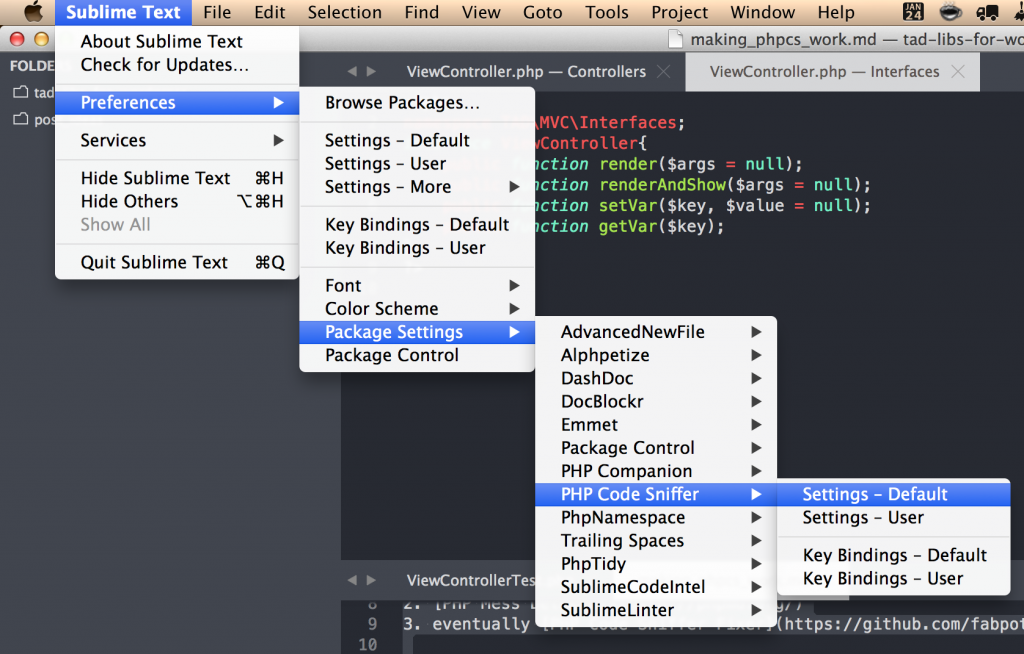1024x654 pixels.
Task: Expand SublimeLinter package settings
Action: [656, 610]
